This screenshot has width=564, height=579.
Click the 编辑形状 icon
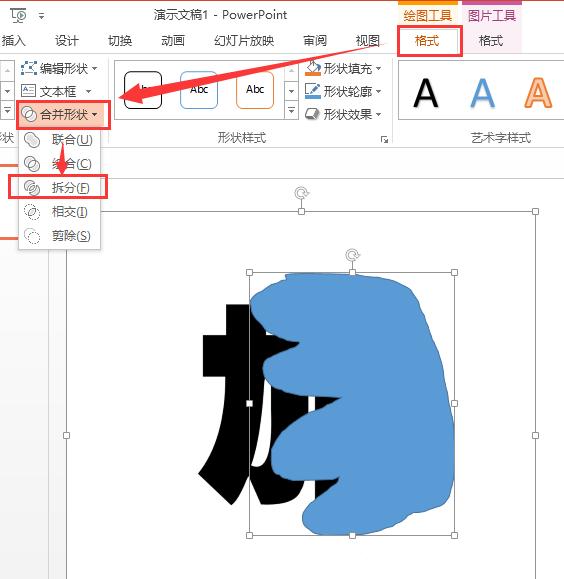click(28, 68)
